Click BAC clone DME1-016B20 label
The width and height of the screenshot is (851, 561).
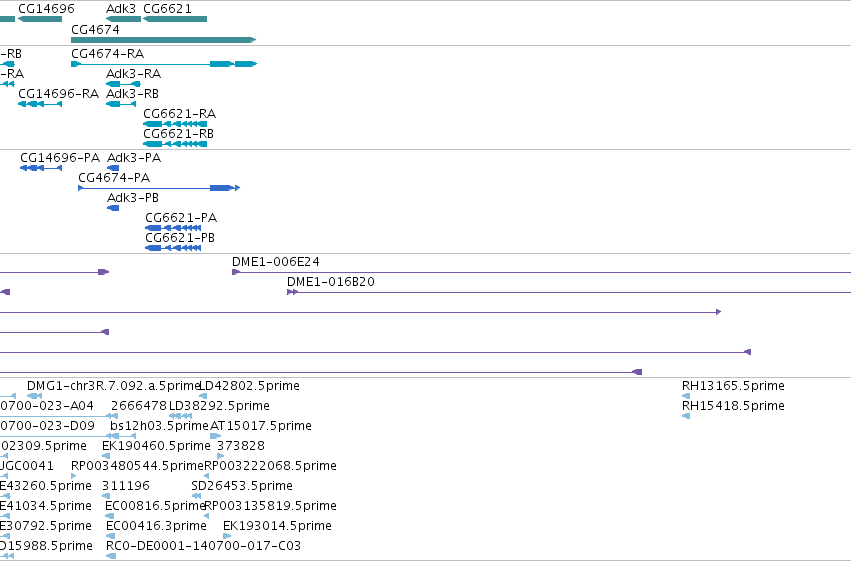[x=331, y=282]
